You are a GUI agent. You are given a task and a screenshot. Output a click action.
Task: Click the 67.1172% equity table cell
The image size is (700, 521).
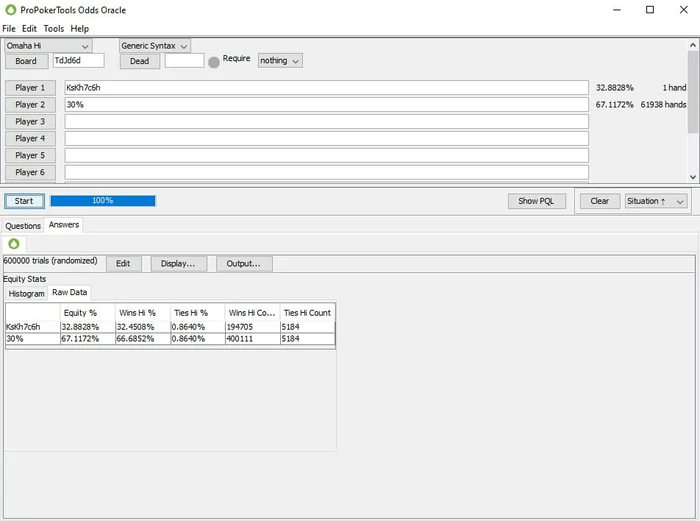tap(88, 339)
